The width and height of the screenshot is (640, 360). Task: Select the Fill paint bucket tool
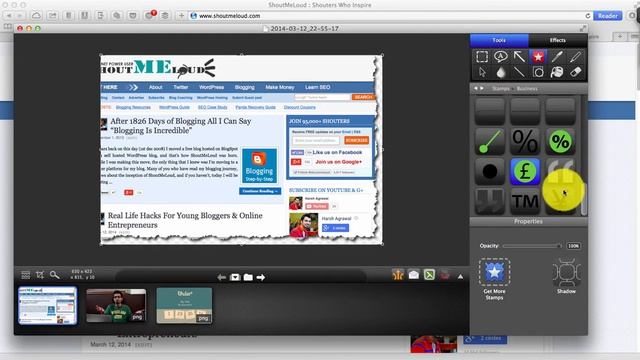pyautogui.click(x=557, y=72)
